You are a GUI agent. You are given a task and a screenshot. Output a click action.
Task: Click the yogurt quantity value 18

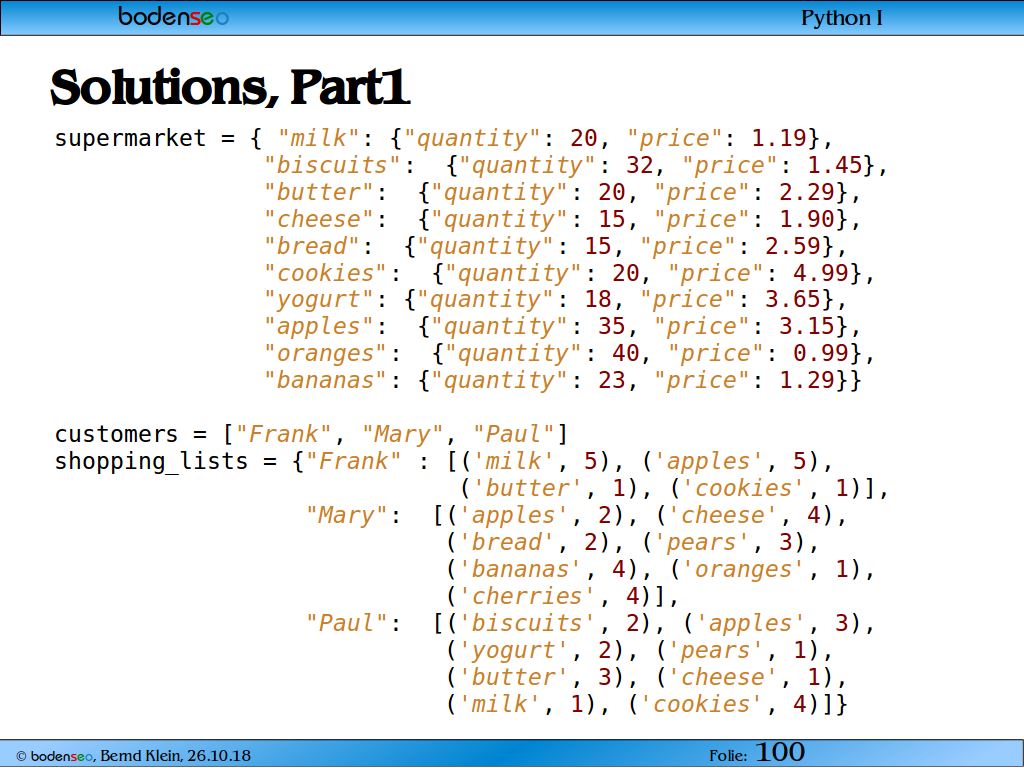pyautogui.click(x=598, y=299)
